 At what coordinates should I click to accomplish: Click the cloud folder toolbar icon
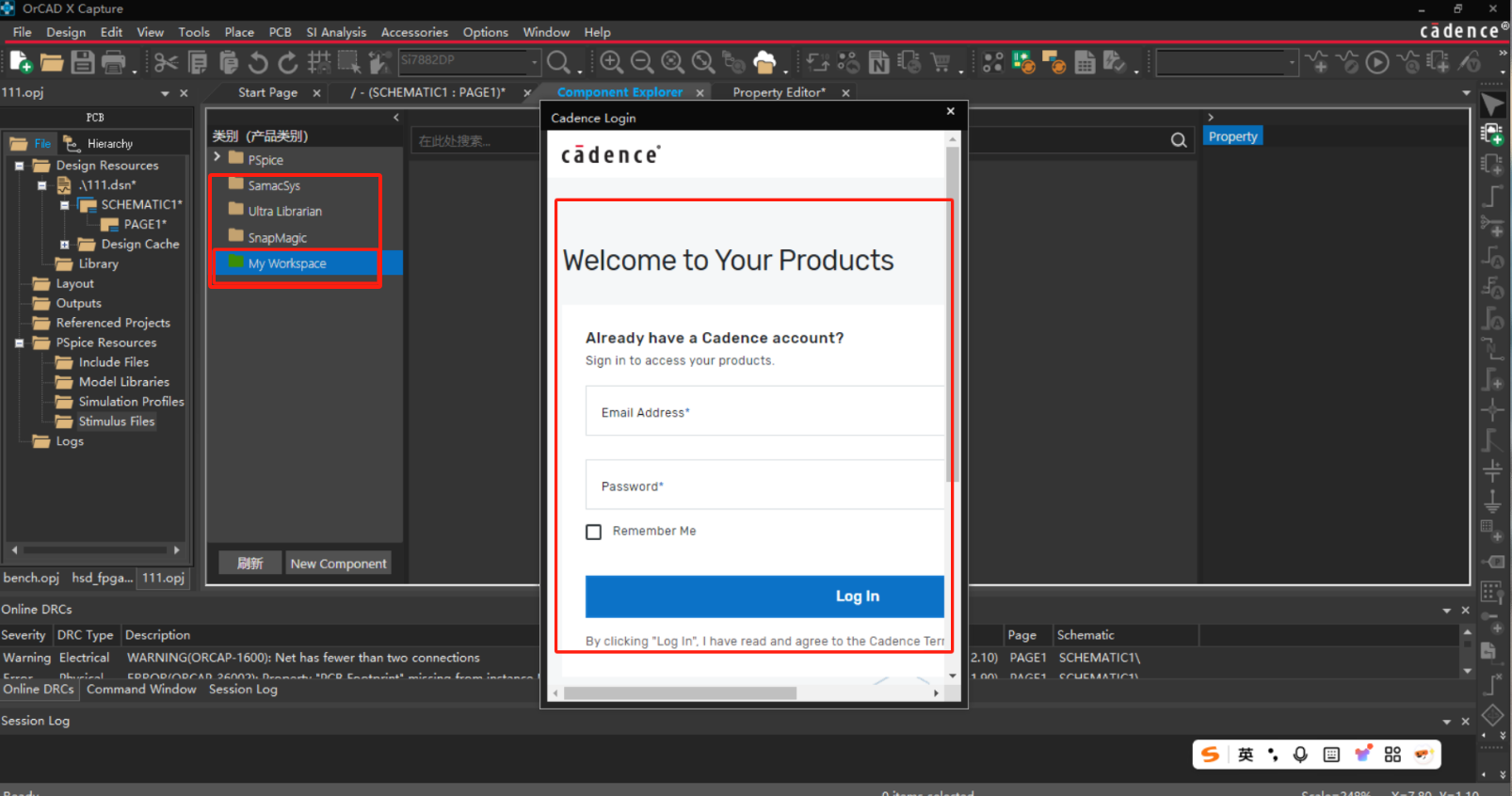[x=765, y=63]
